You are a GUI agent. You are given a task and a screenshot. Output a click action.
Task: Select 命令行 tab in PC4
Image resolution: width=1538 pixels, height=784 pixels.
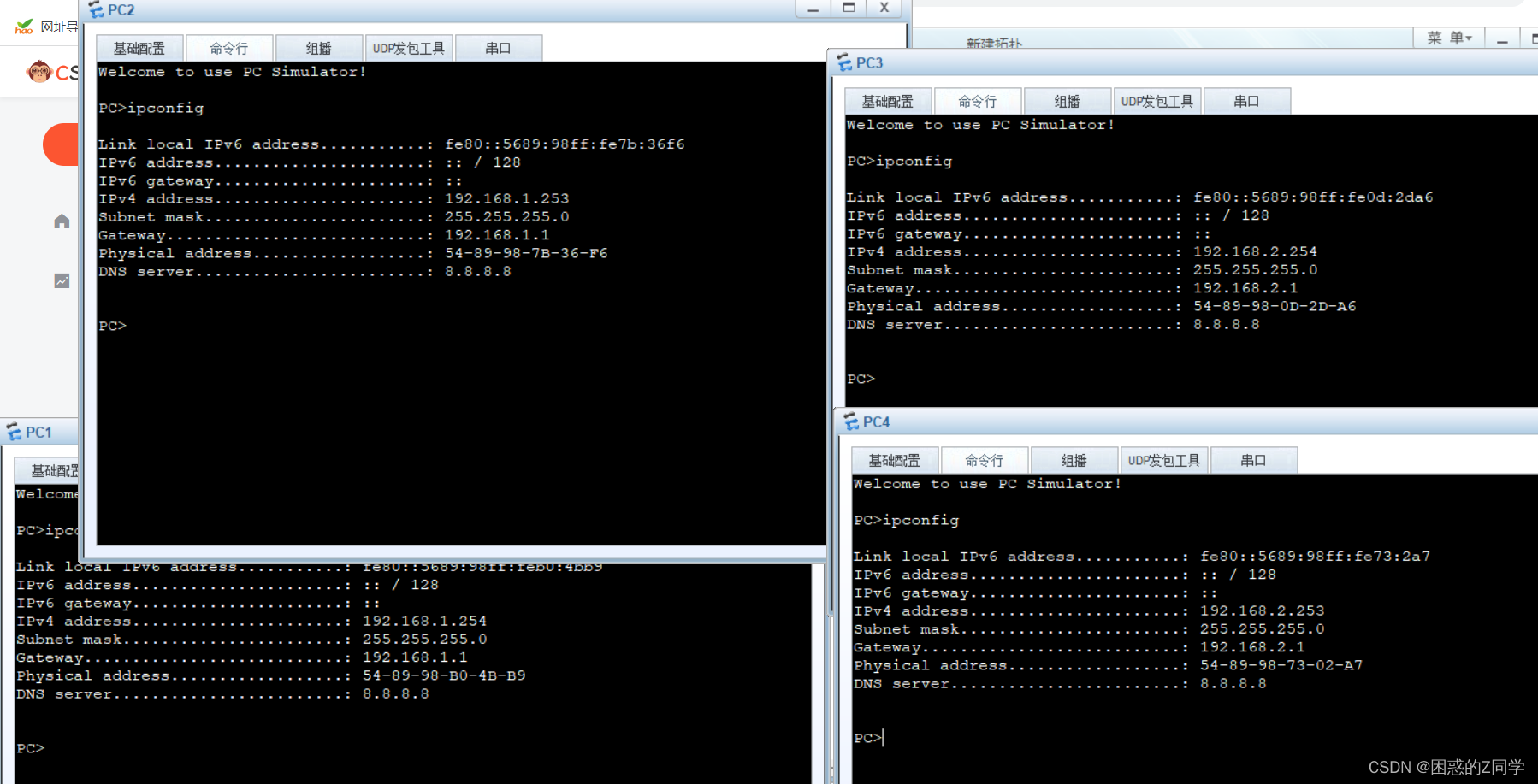985,461
